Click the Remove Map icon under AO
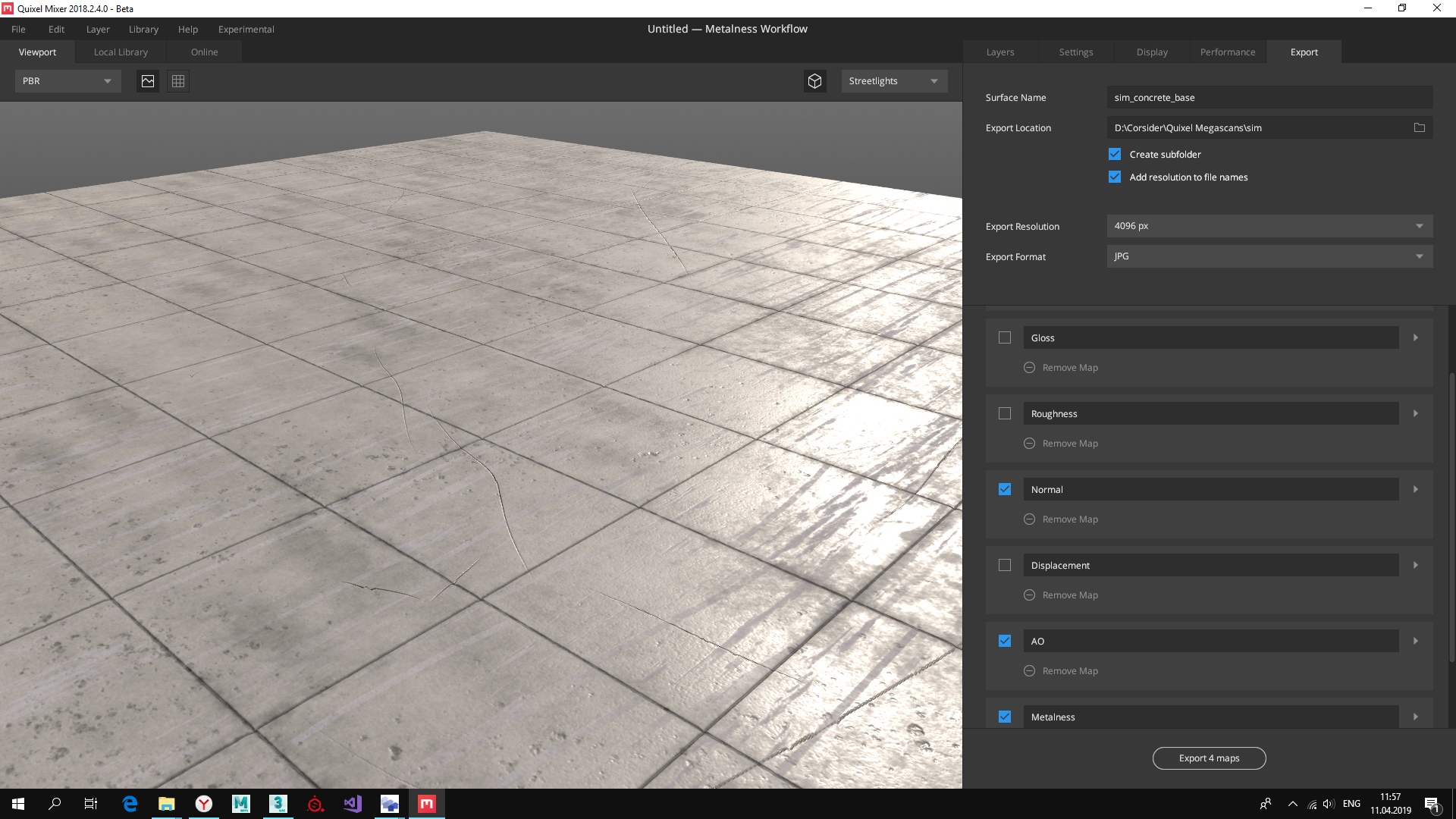The height and width of the screenshot is (819, 1456). 1029,670
